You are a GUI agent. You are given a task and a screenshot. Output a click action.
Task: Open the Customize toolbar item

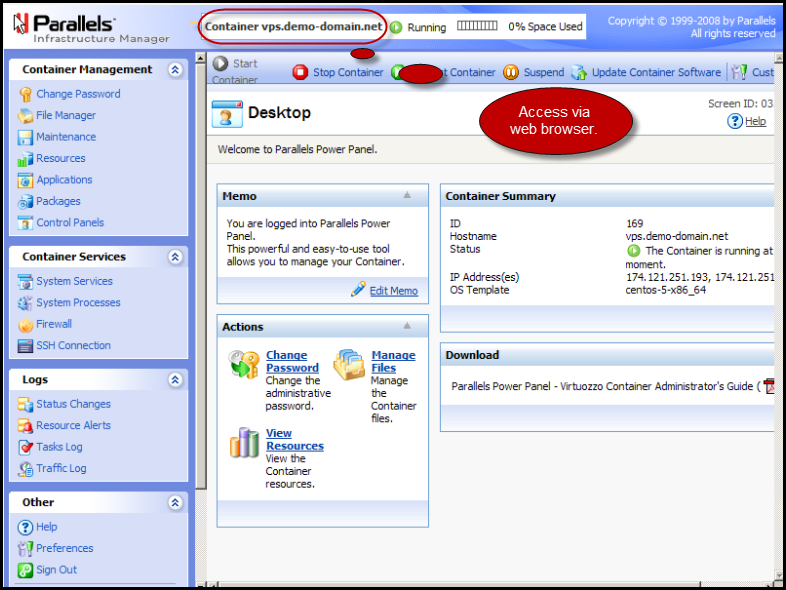click(x=752, y=73)
